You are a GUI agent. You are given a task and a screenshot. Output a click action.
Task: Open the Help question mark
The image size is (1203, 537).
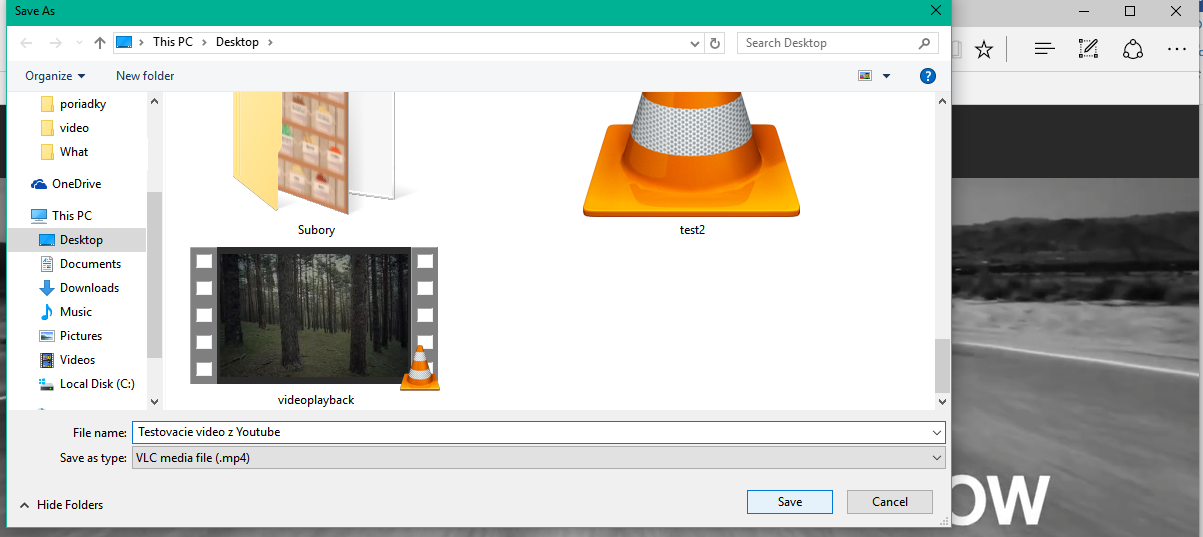[927, 76]
